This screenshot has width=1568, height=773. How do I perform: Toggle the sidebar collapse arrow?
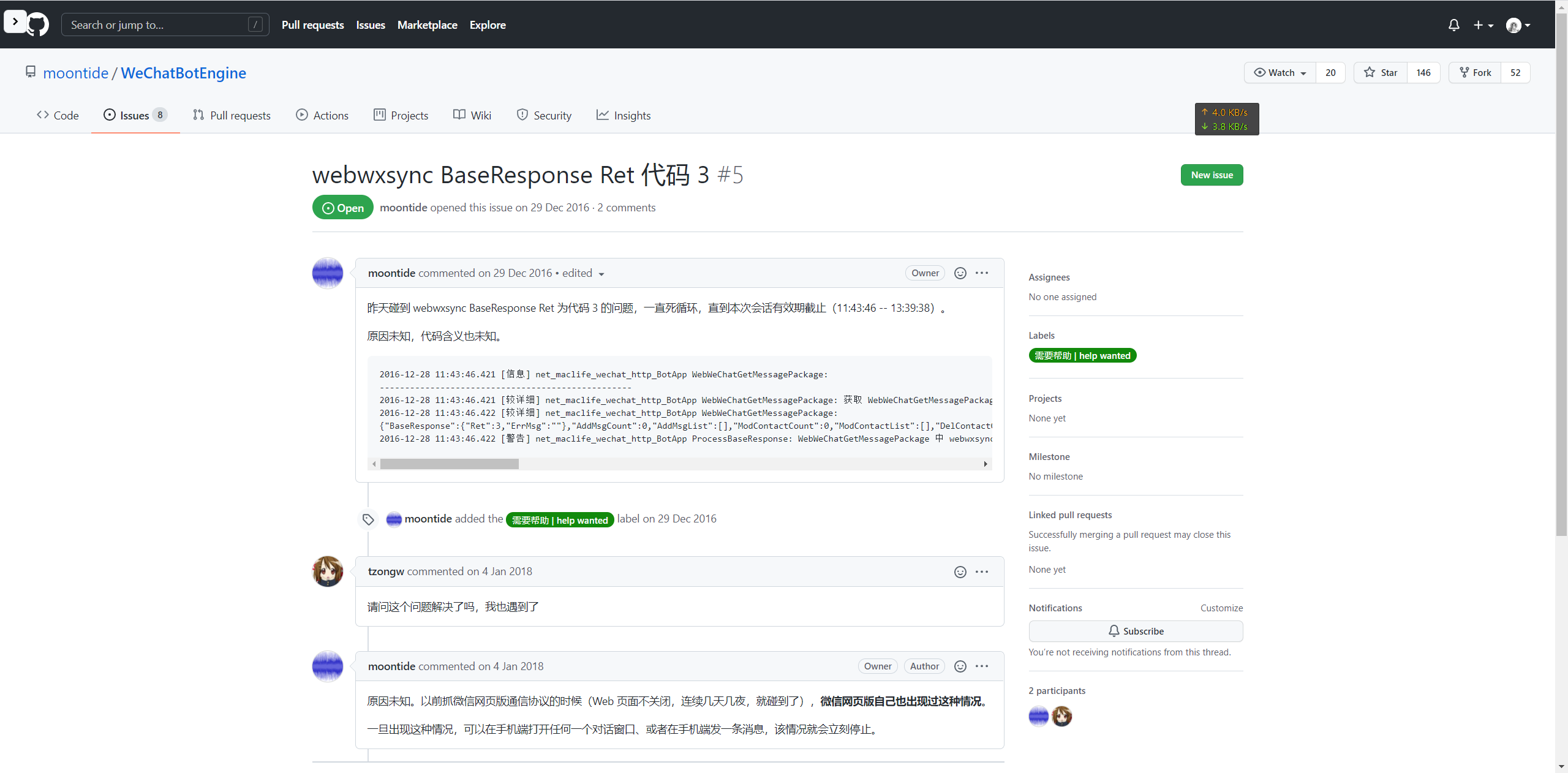(x=15, y=21)
